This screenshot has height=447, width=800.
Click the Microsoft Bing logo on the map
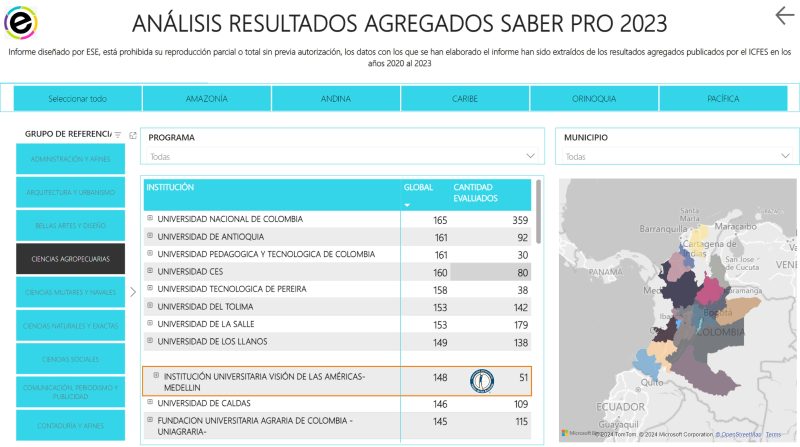pyautogui.click(x=565, y=433)
